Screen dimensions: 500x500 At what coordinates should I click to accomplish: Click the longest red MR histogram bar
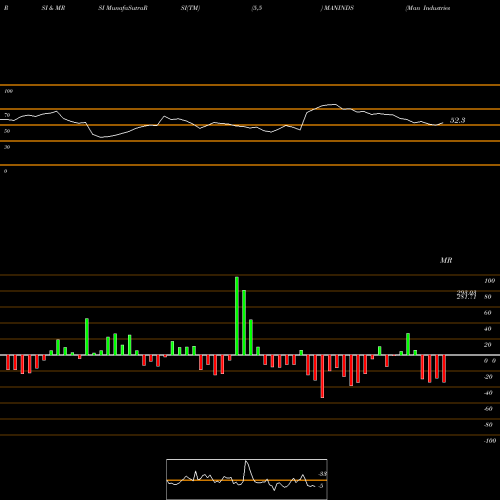(322, 376)
